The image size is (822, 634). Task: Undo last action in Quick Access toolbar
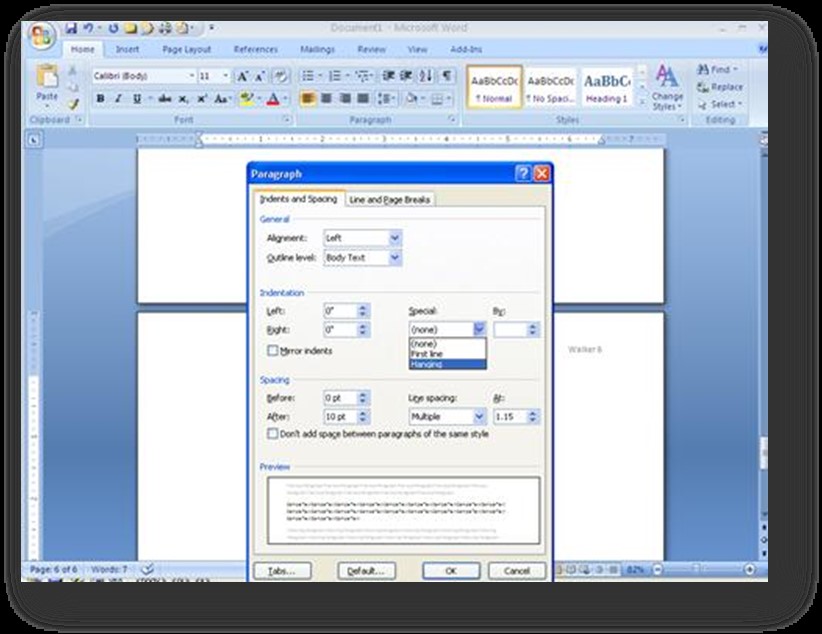pos(88,28)
